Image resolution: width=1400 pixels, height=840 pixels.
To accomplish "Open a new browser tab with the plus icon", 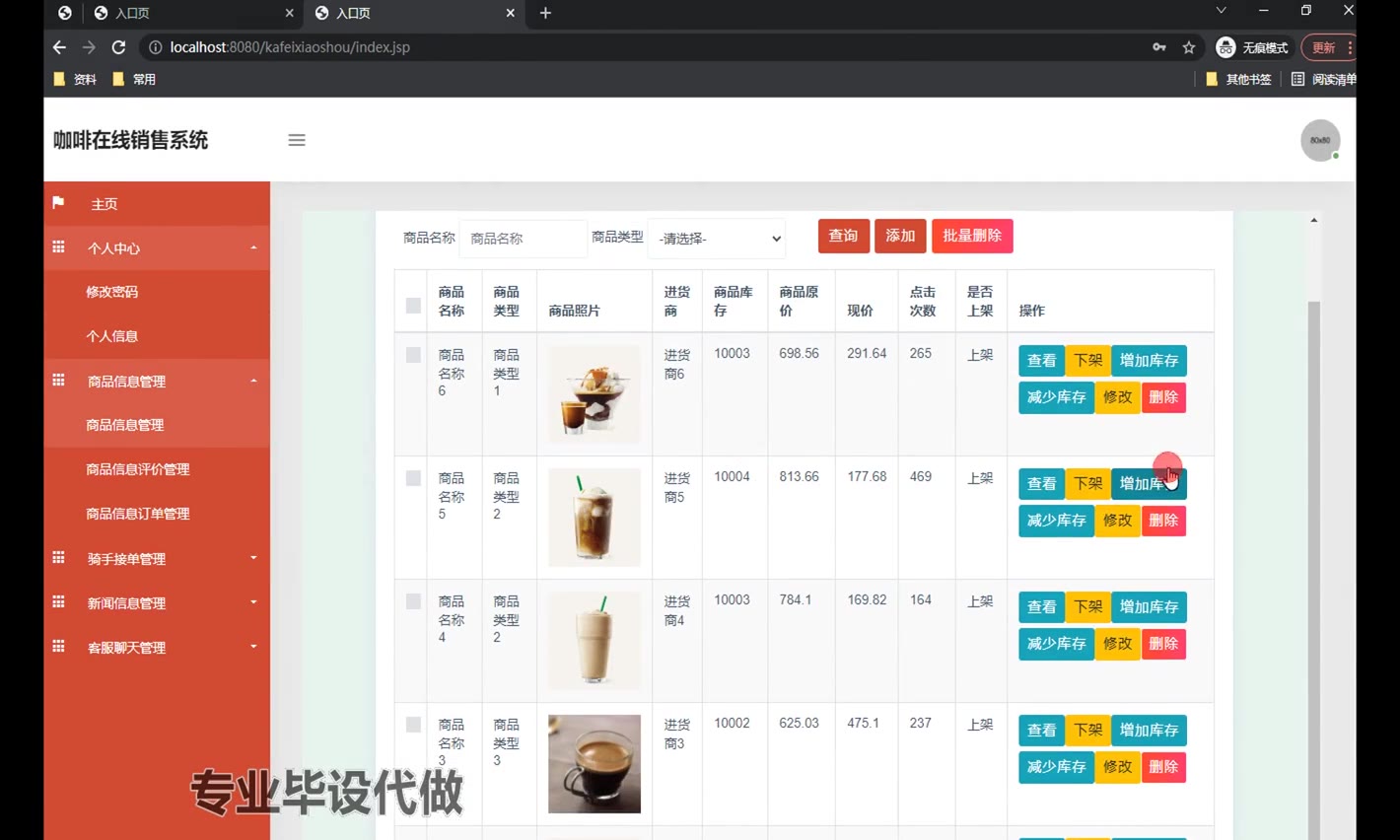I will coord(545,13).
